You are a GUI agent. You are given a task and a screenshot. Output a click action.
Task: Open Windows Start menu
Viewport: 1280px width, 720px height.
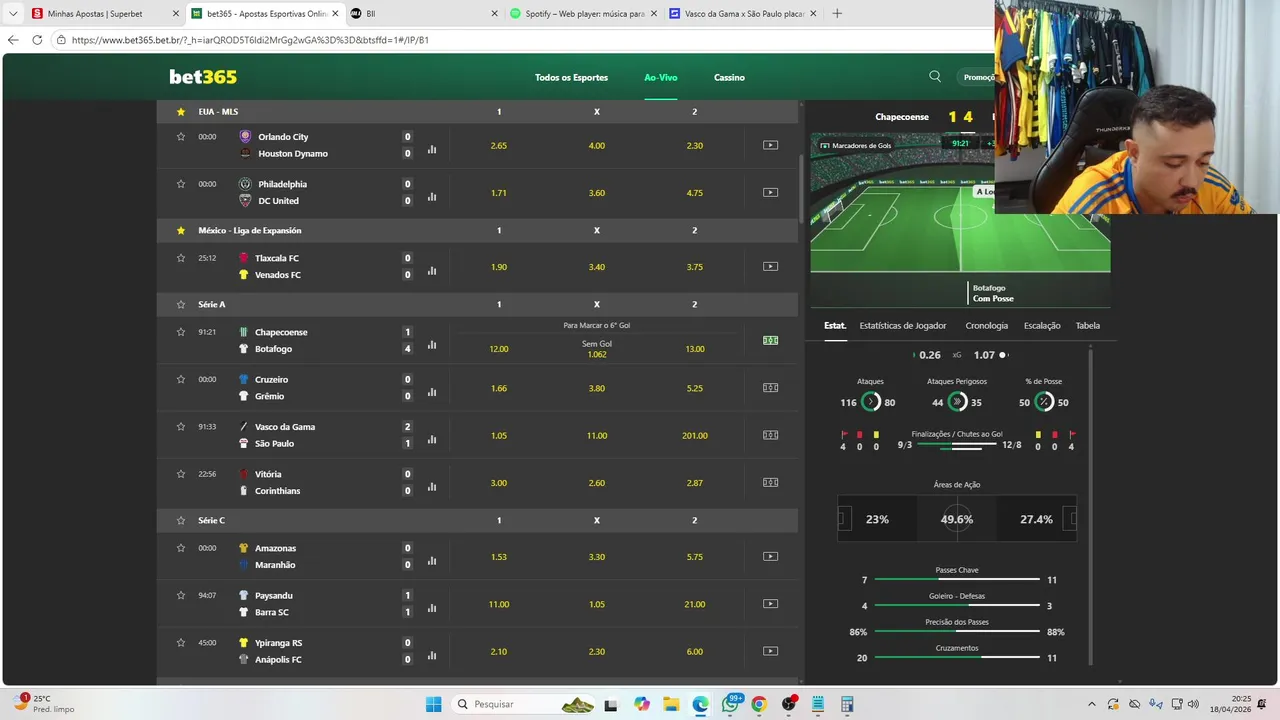click(433, 704)
